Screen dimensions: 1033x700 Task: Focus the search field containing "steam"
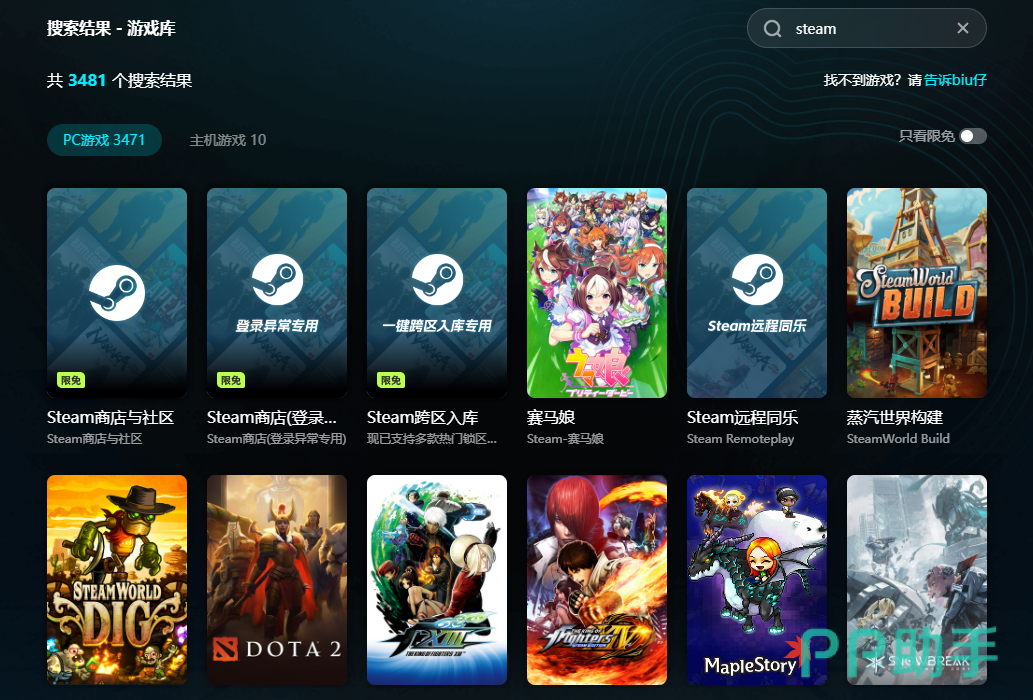click(866, 28)
